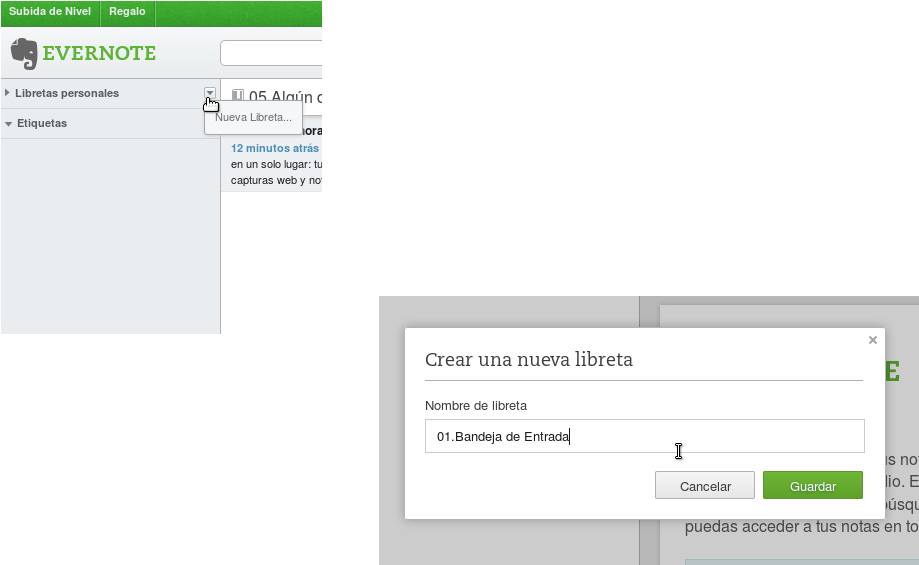Save the notebook with Guardar
Viewport: 919px width, 565px height.
tap(813, 485)
